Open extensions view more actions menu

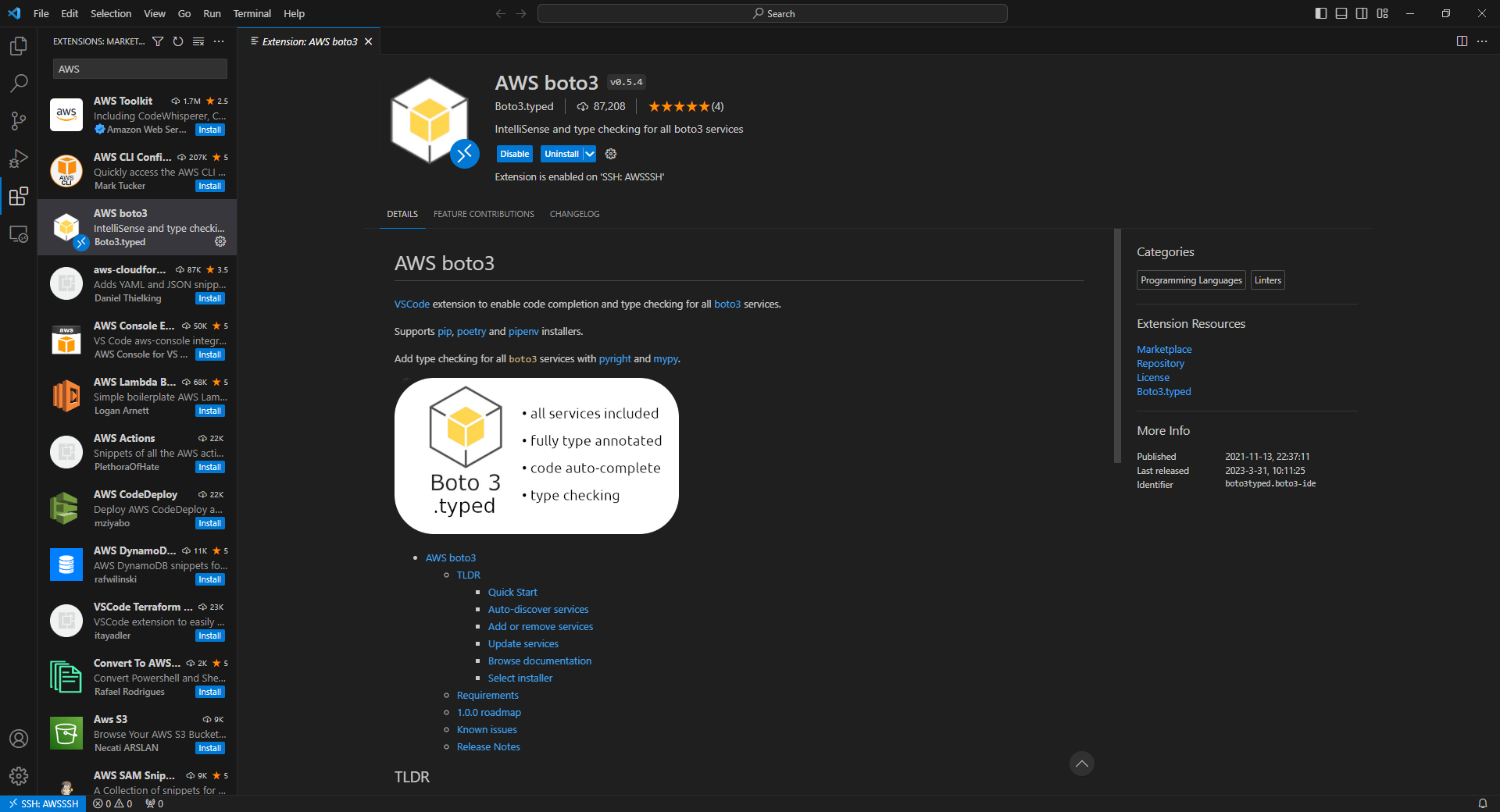point(219,41)
